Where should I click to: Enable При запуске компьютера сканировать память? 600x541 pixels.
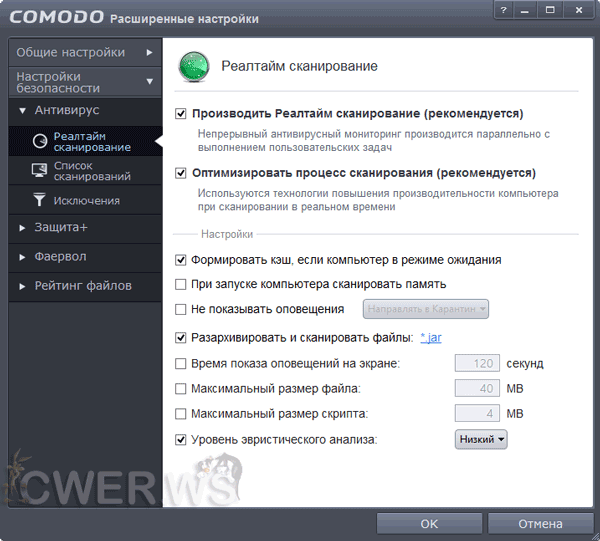click(181, 284)
